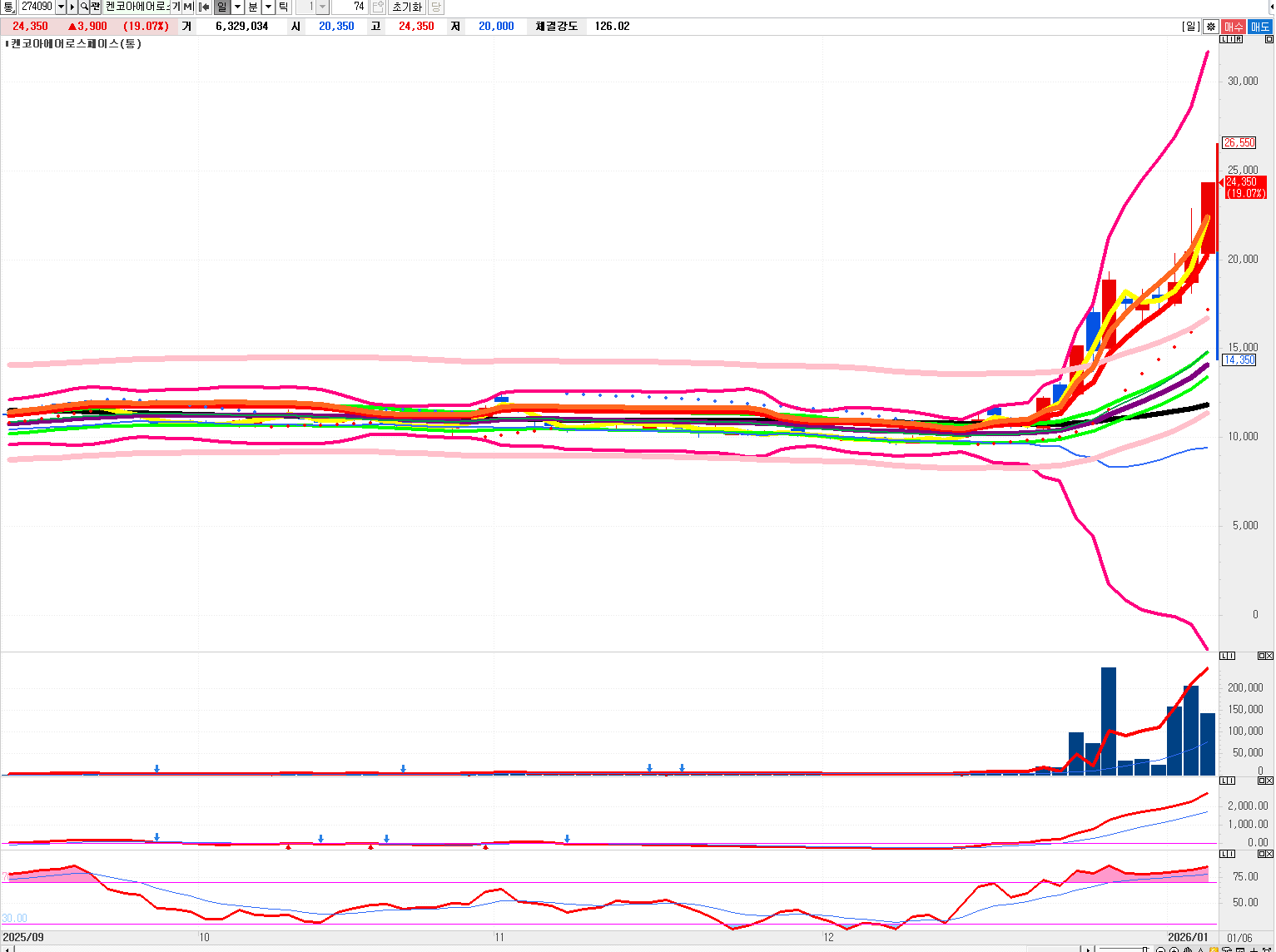This screenshot has height=952, width=1276.
Task: Toggle the L scale button on price chart
Action: (x=1224, y=40)
